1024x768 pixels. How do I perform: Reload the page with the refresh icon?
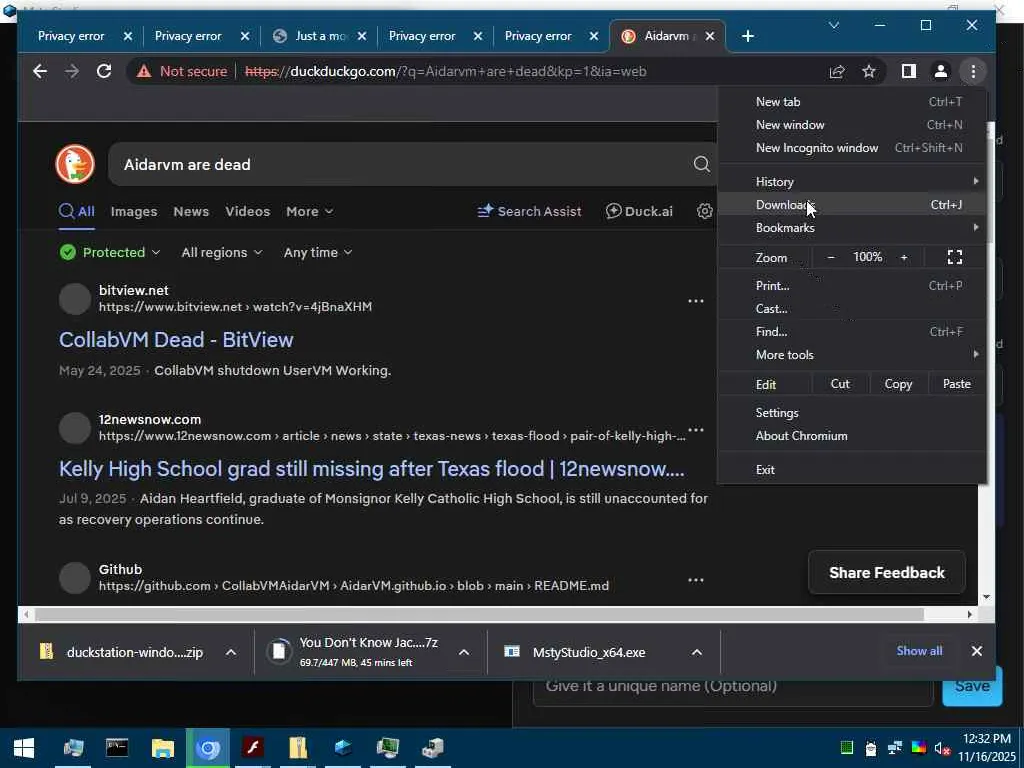(x=104, y=71)
